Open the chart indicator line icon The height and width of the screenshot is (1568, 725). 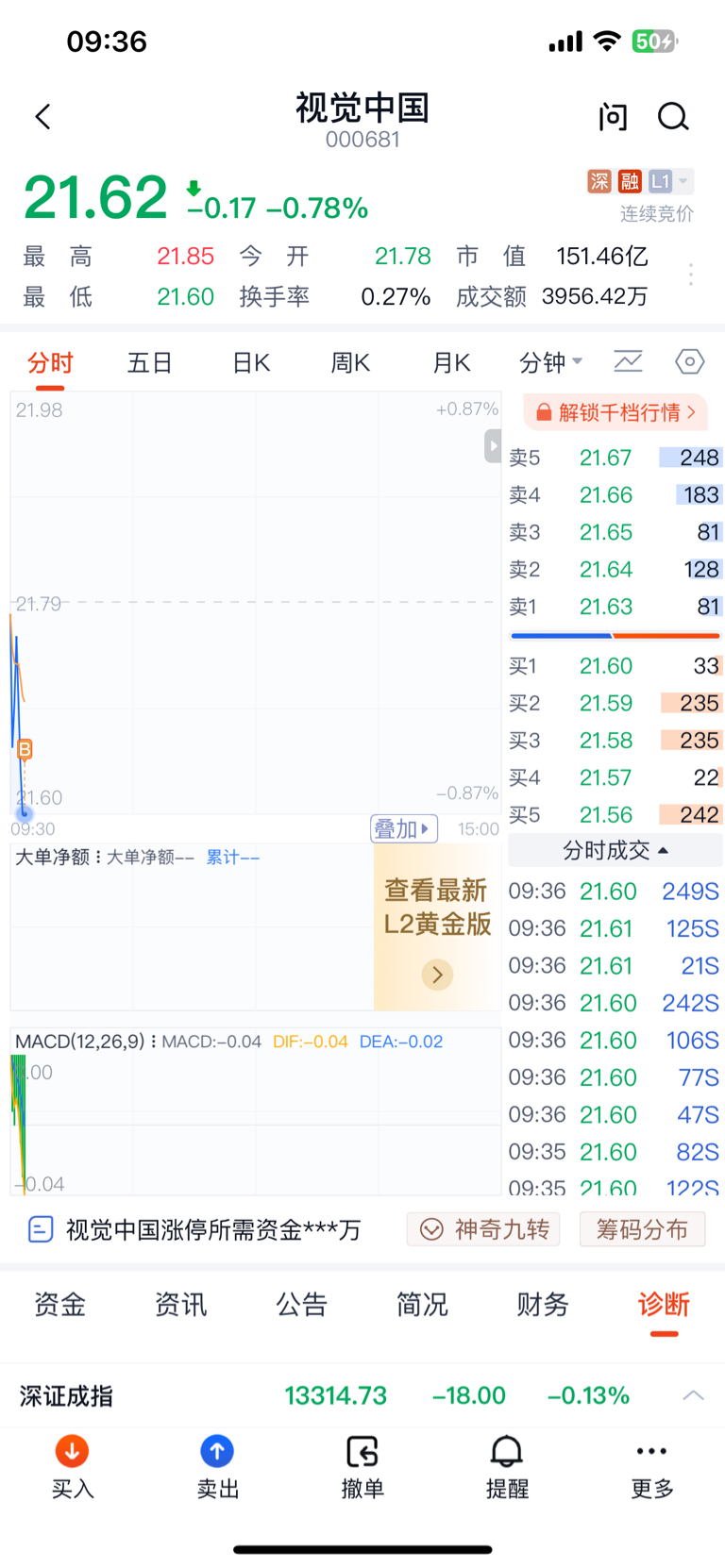[x=628, y=361]
